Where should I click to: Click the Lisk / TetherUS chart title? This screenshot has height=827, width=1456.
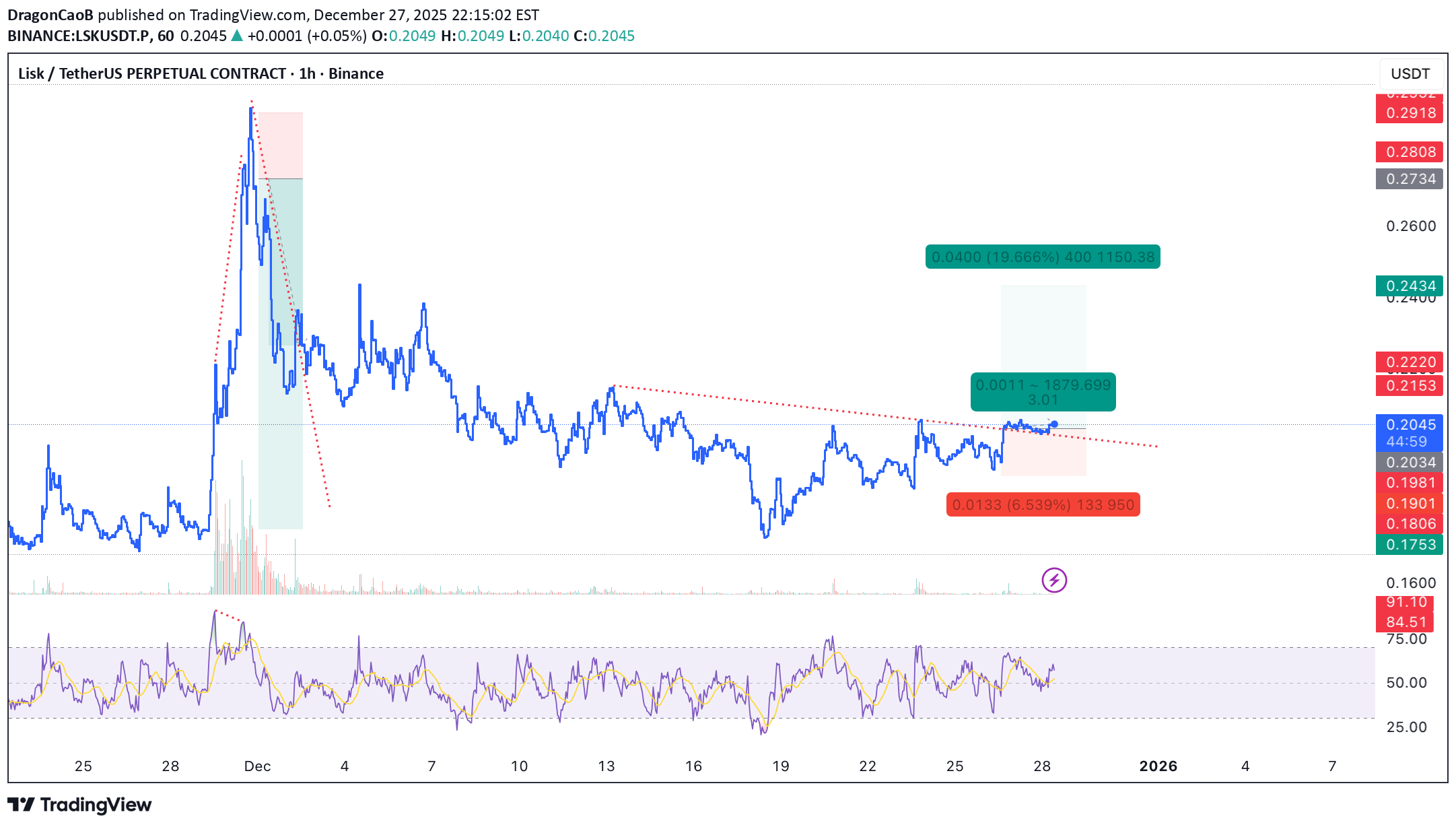pyautogui.click(x=201, y=73)
